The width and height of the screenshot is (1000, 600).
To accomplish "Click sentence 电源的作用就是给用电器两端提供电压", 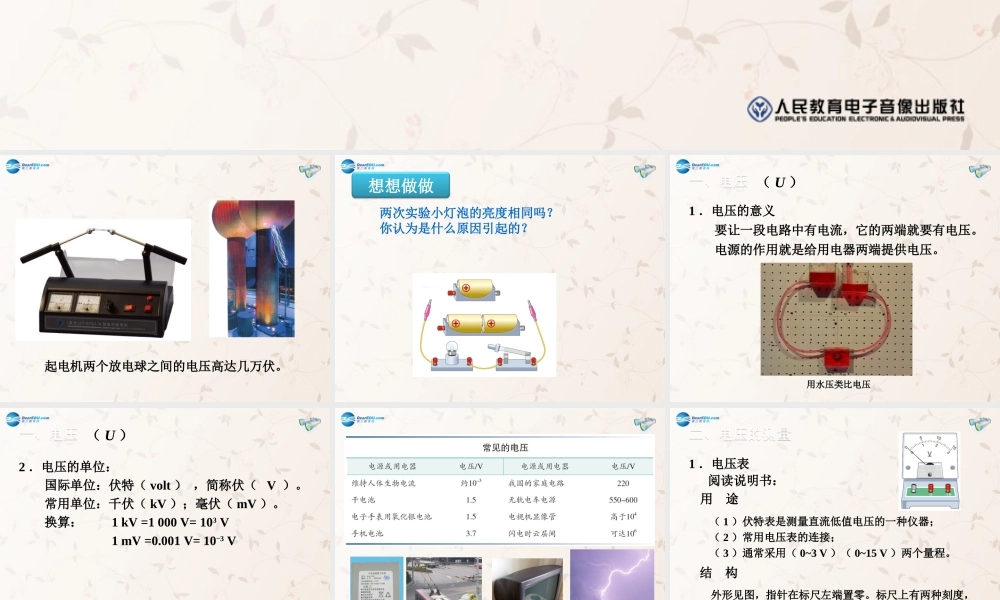I will (x=828, y=249).
